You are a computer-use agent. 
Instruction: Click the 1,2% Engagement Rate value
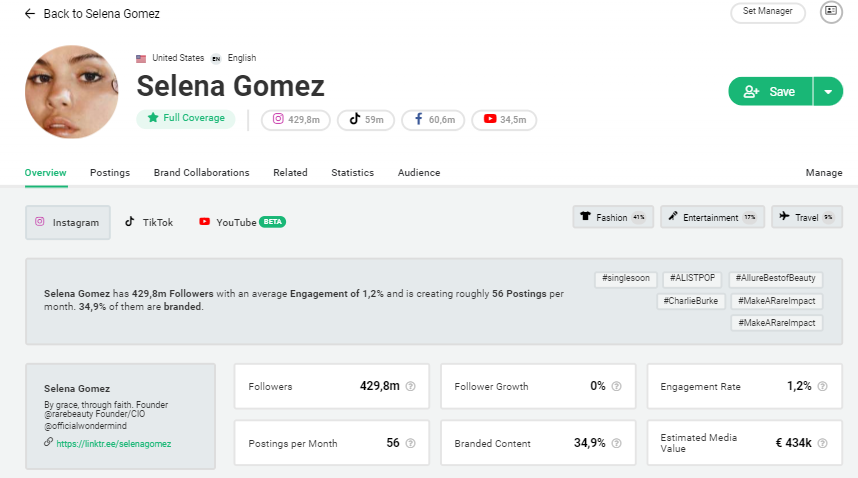pyautogui.click(x=799, y=386)
